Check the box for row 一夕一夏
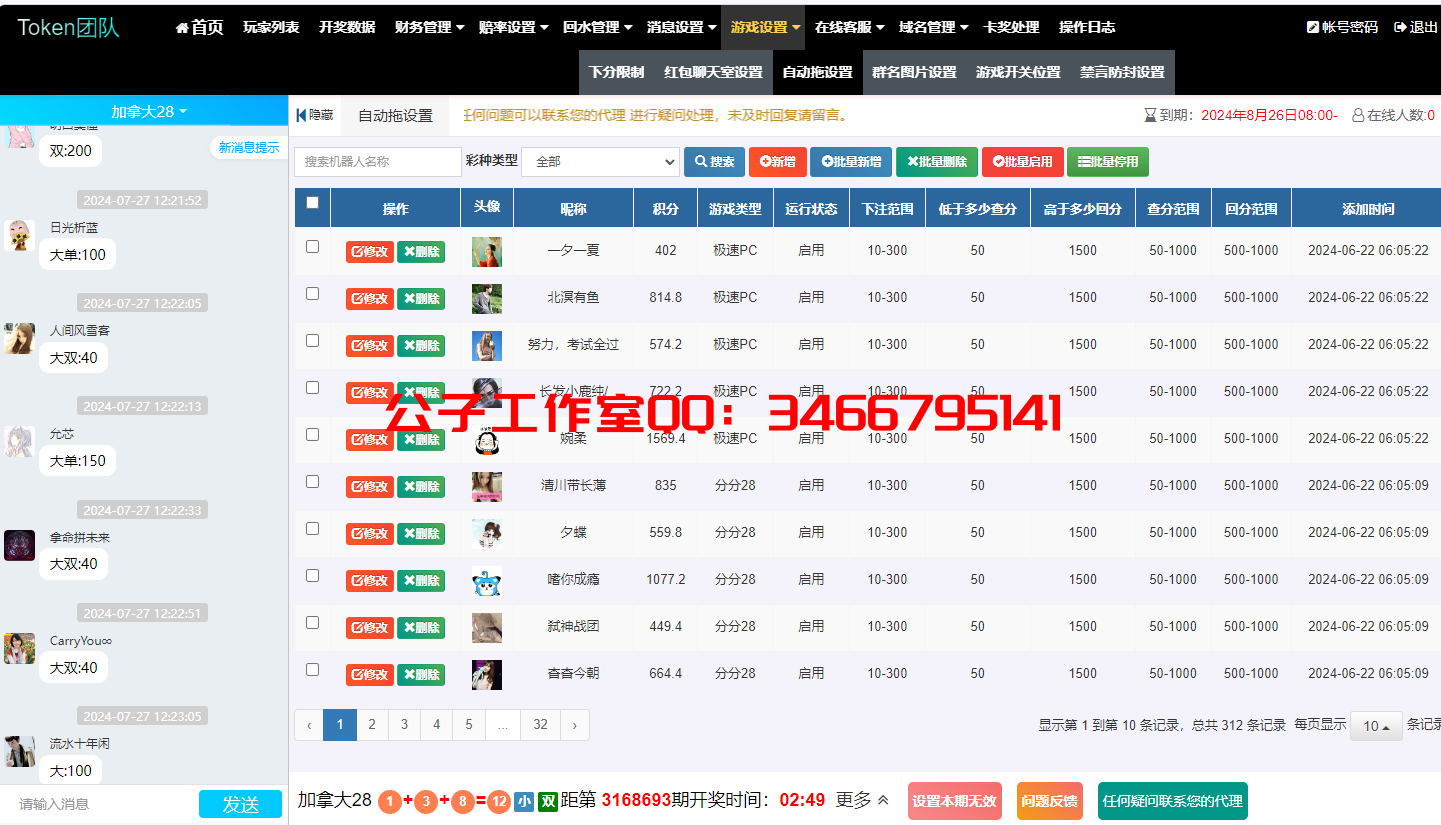 [312, 246]
